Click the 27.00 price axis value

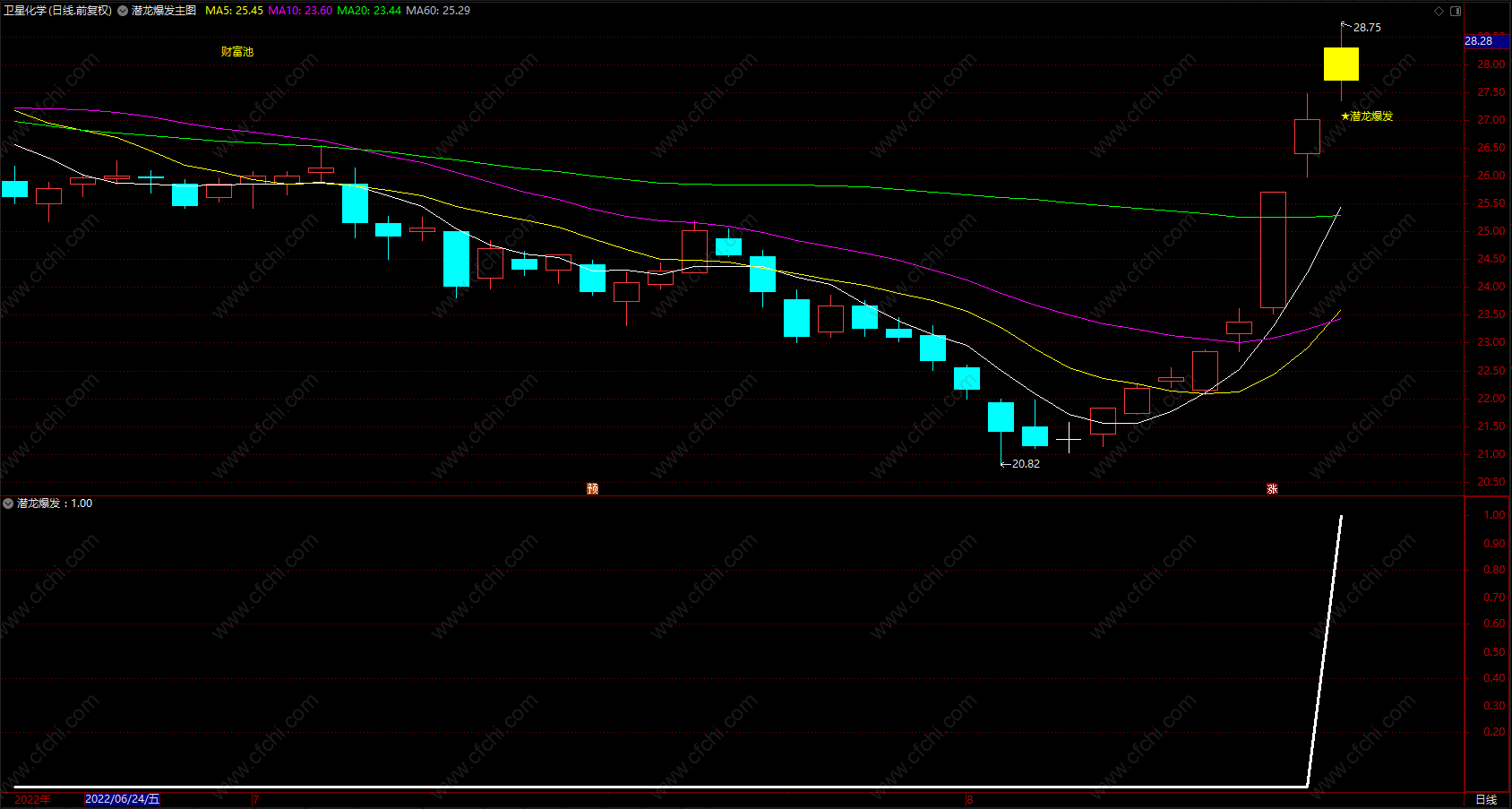coord(1491,120)
